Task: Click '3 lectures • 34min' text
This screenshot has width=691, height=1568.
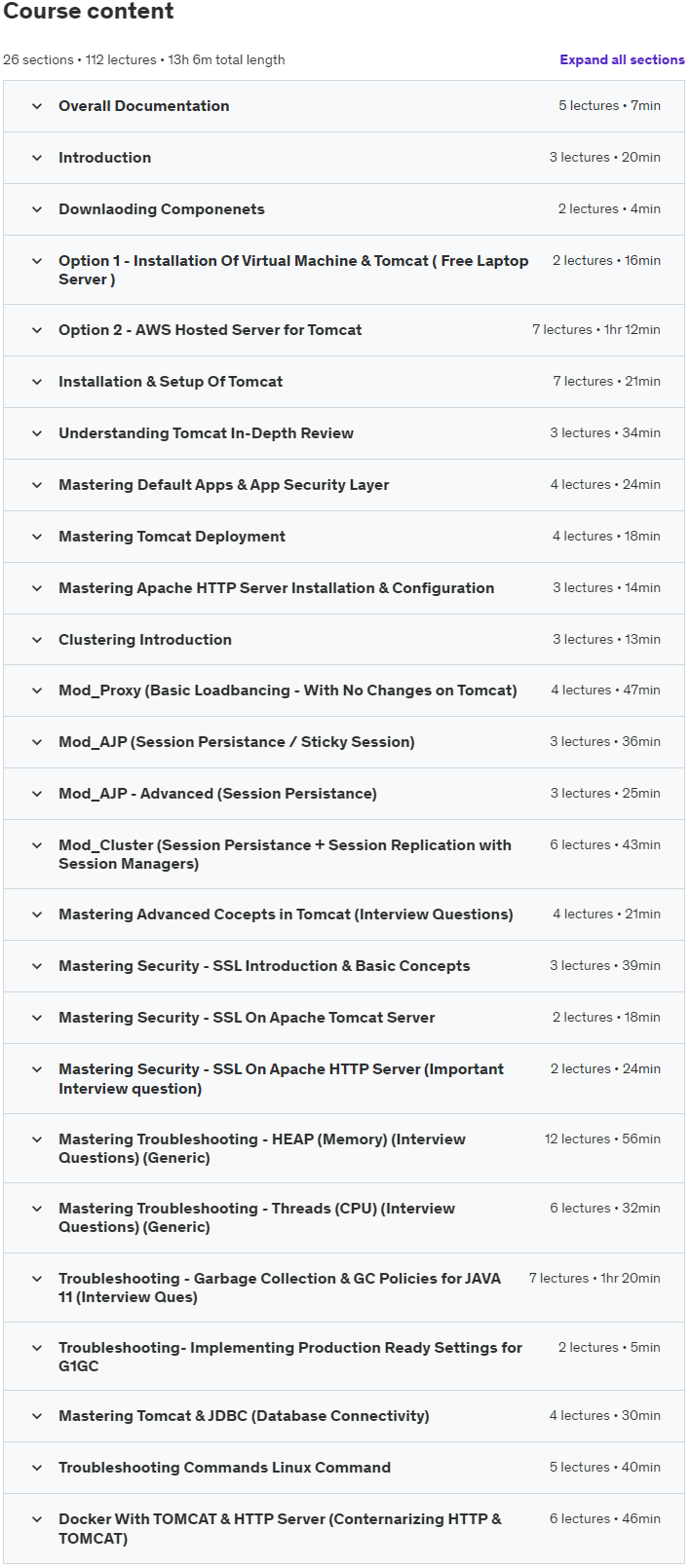Action: click(605, 432)
